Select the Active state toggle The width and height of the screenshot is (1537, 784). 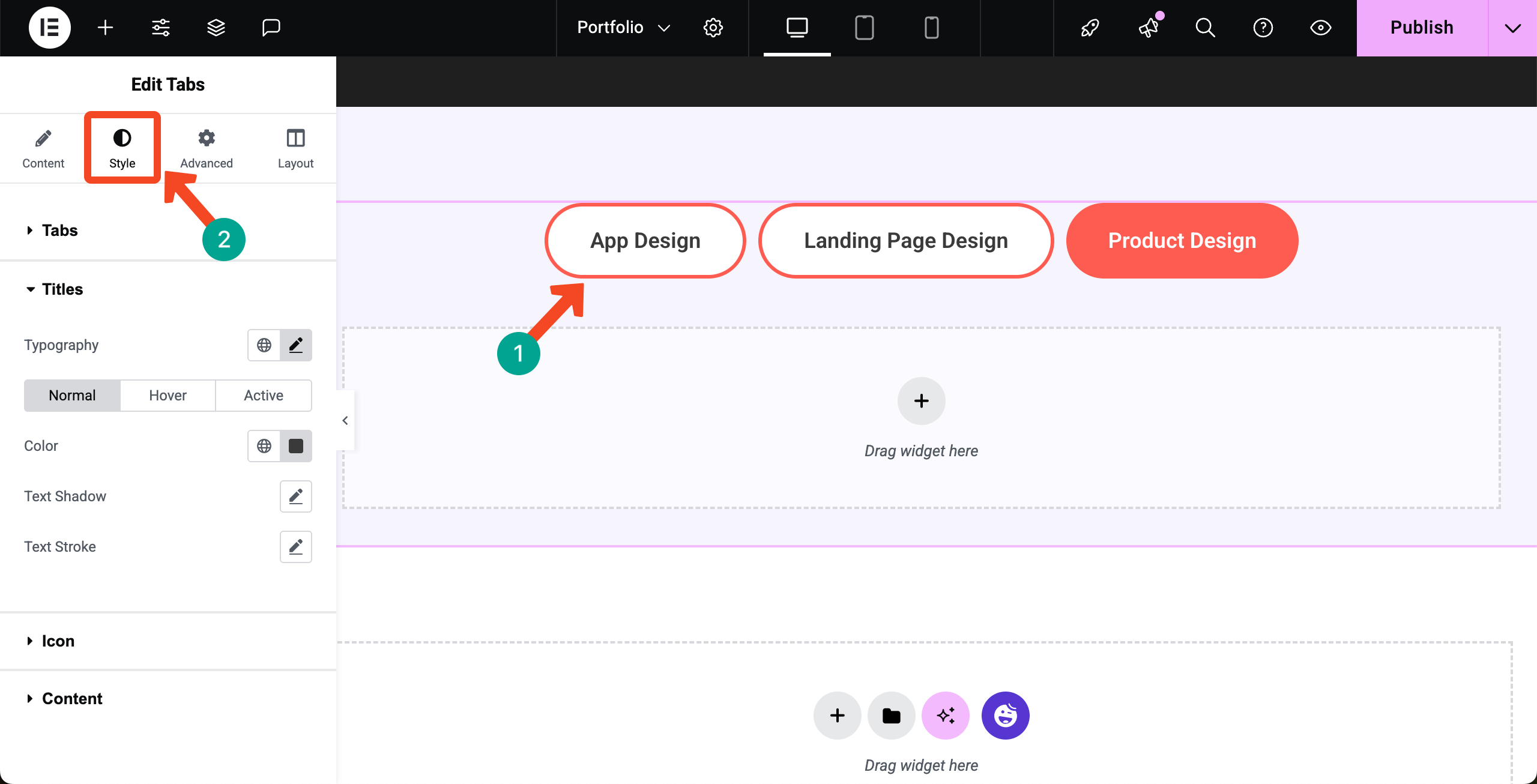coord(264,396)
